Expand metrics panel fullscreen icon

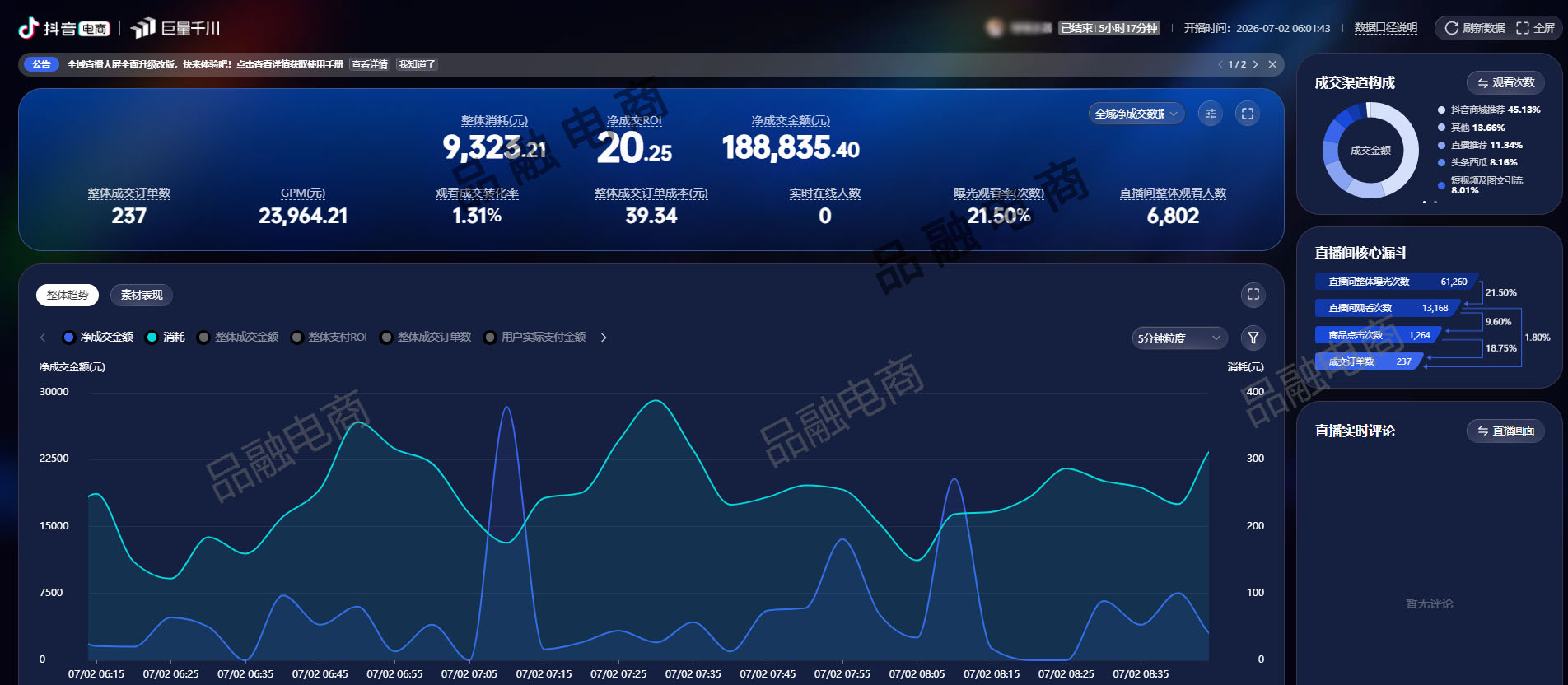pyautogui.click(x=1248, y=114)
